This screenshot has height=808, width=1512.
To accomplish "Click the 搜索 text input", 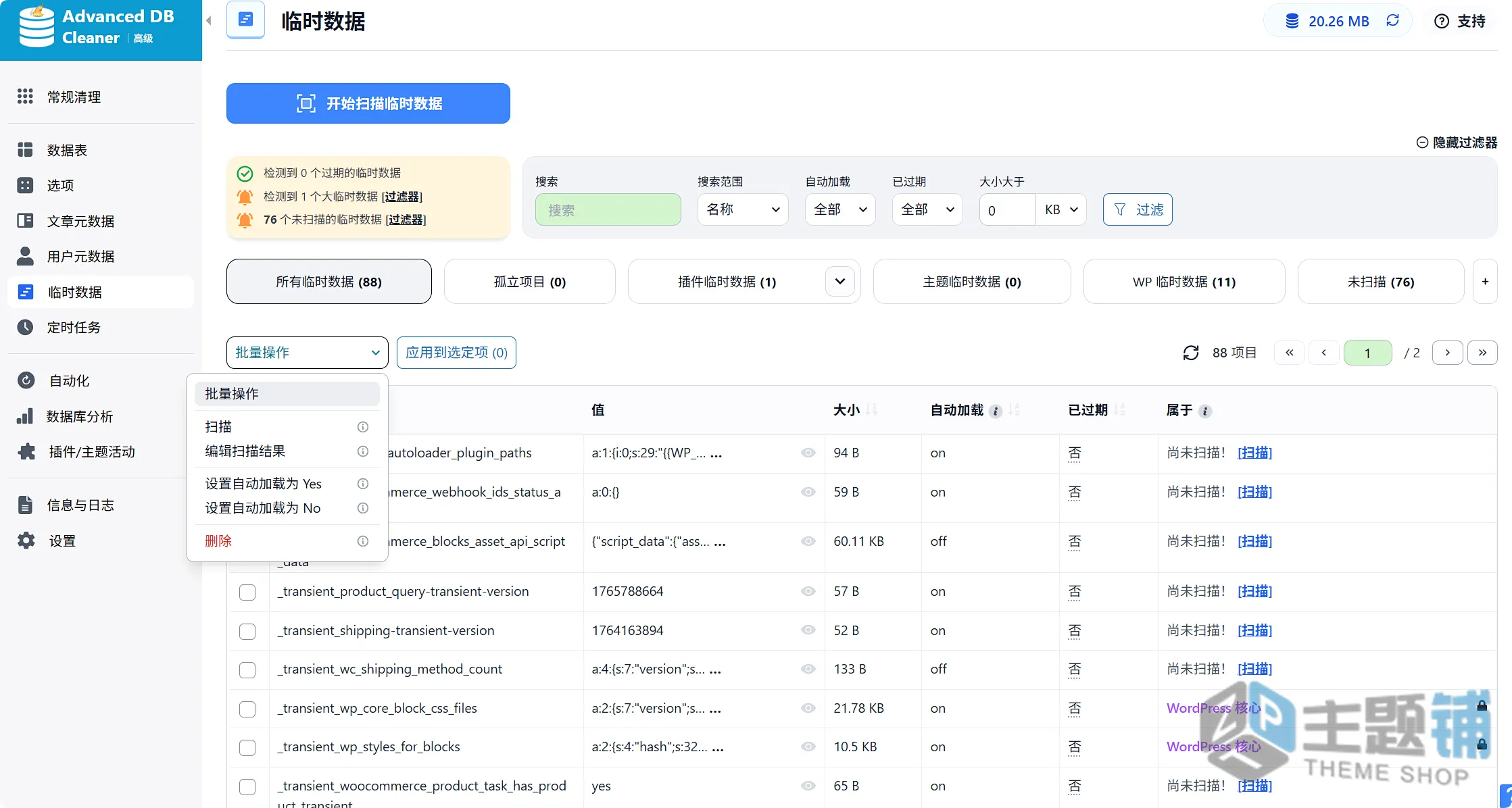I will (x=608, y=209).
